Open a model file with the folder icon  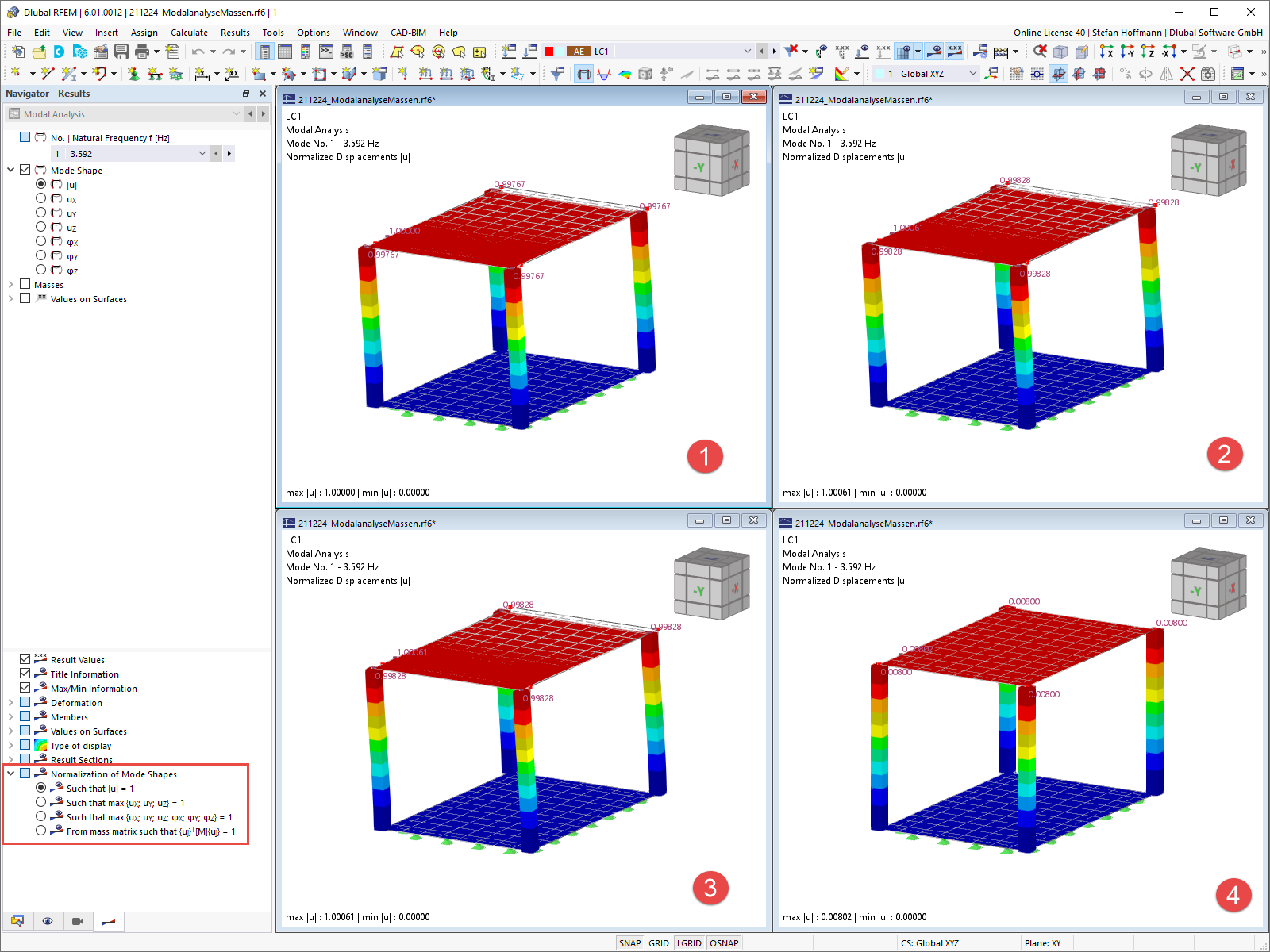click(38, 52)
